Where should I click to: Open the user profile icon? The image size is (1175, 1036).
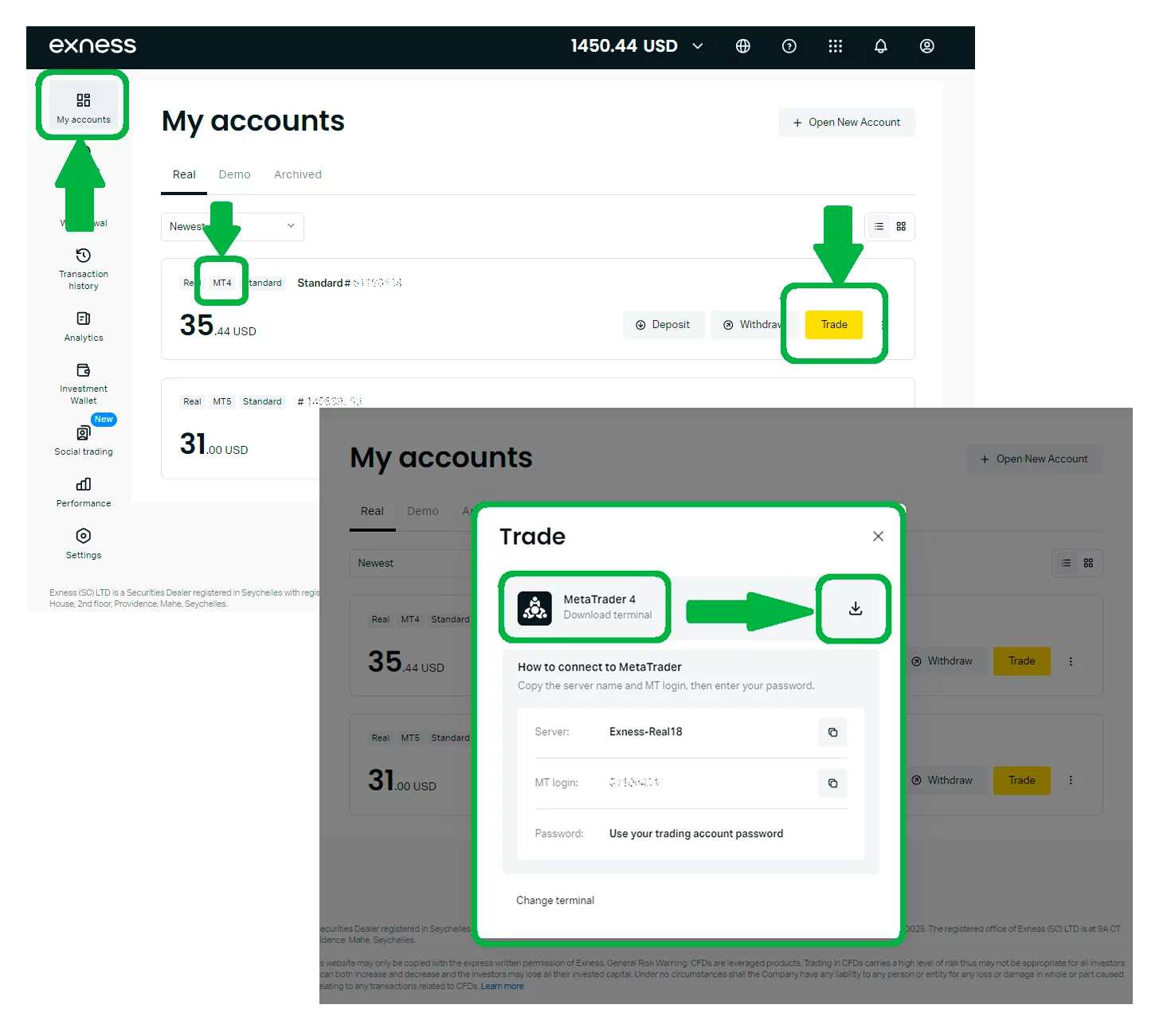pos(926,46)
